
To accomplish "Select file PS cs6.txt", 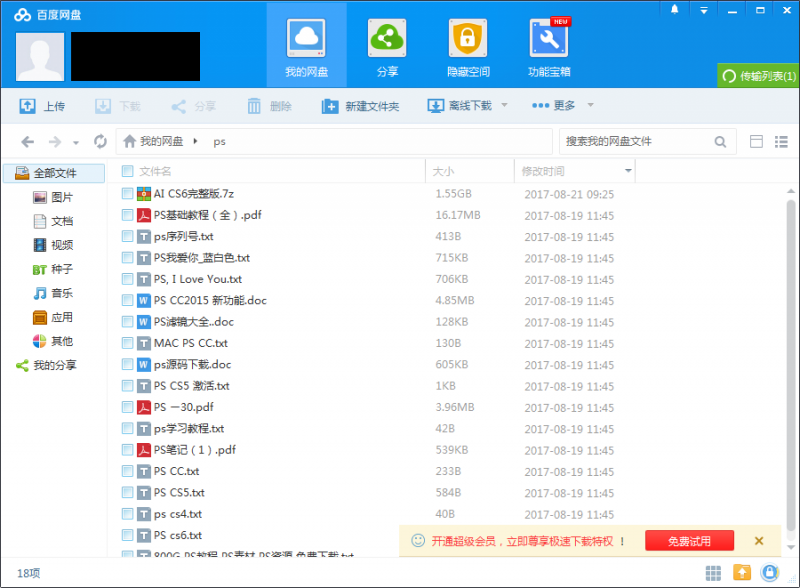I will coord(178,535).
